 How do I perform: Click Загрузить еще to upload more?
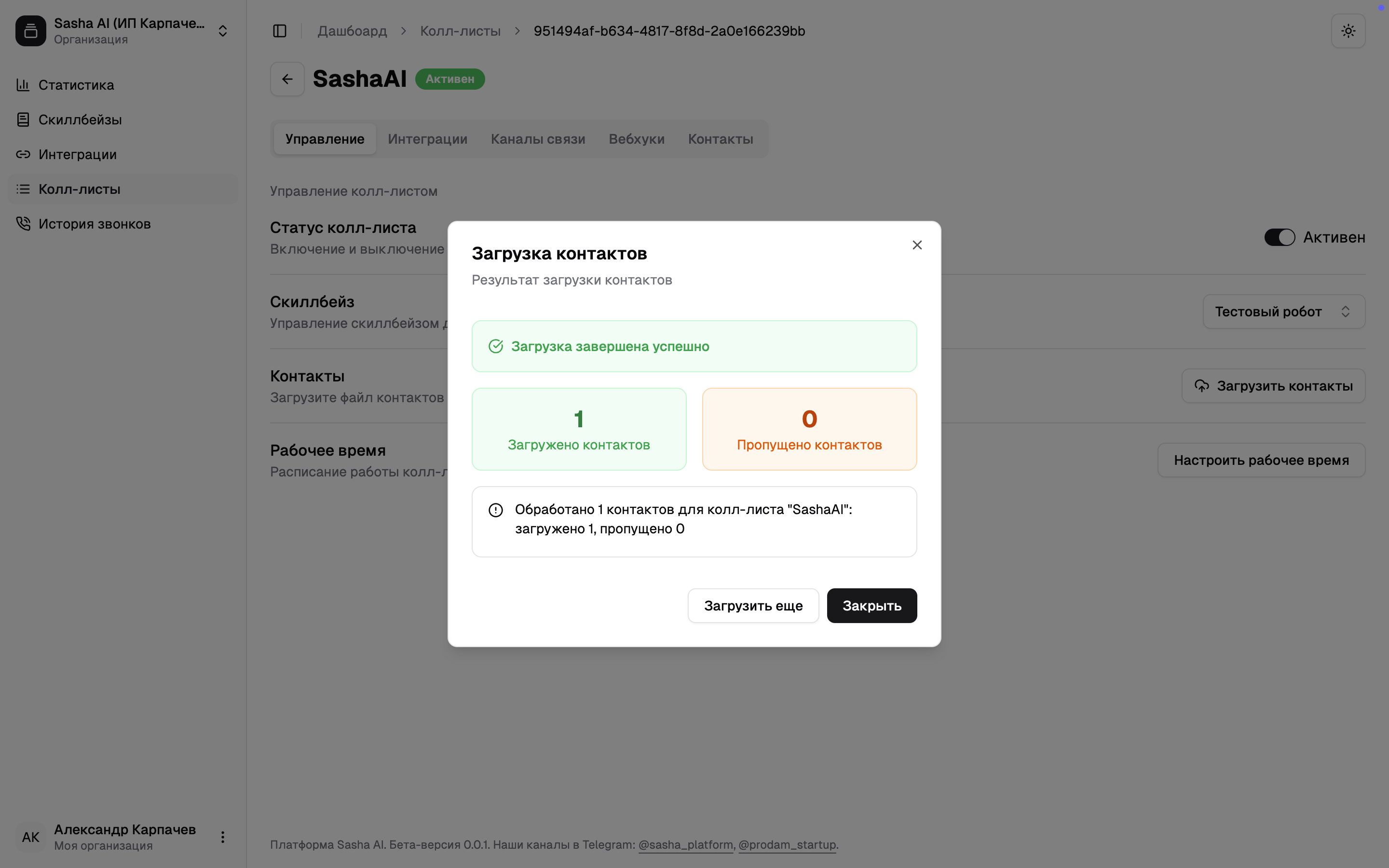coord(753,606)
